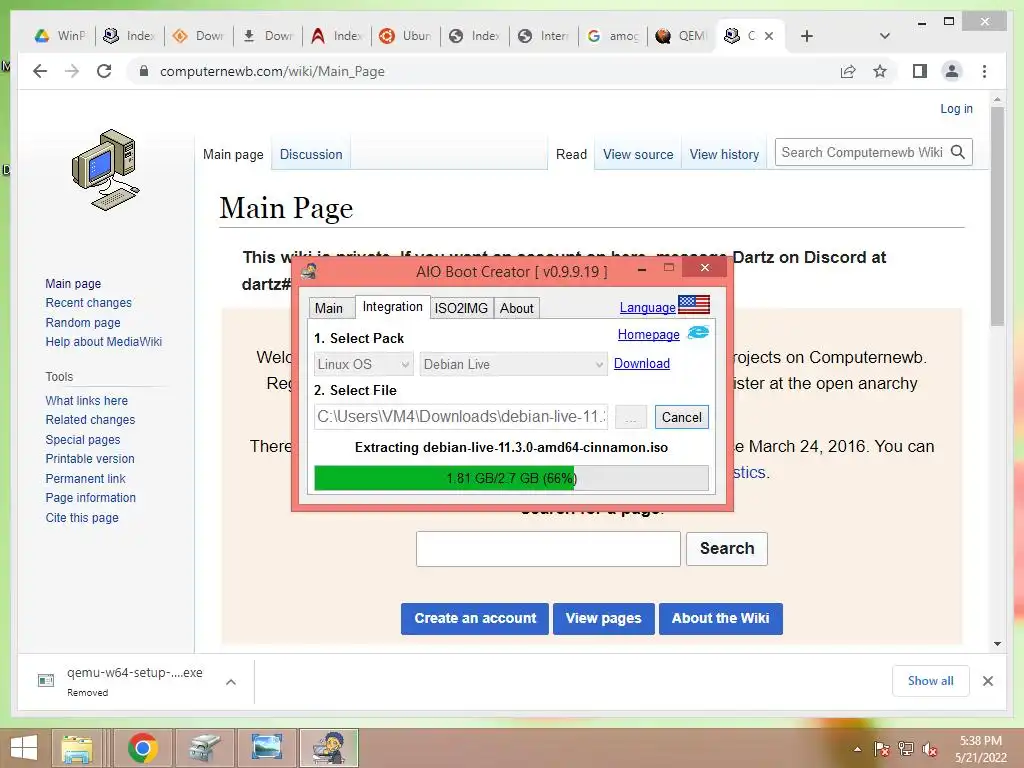This screenshot has width=1024, height=768.
Task: Click the network tray icon
Action: 906,749
